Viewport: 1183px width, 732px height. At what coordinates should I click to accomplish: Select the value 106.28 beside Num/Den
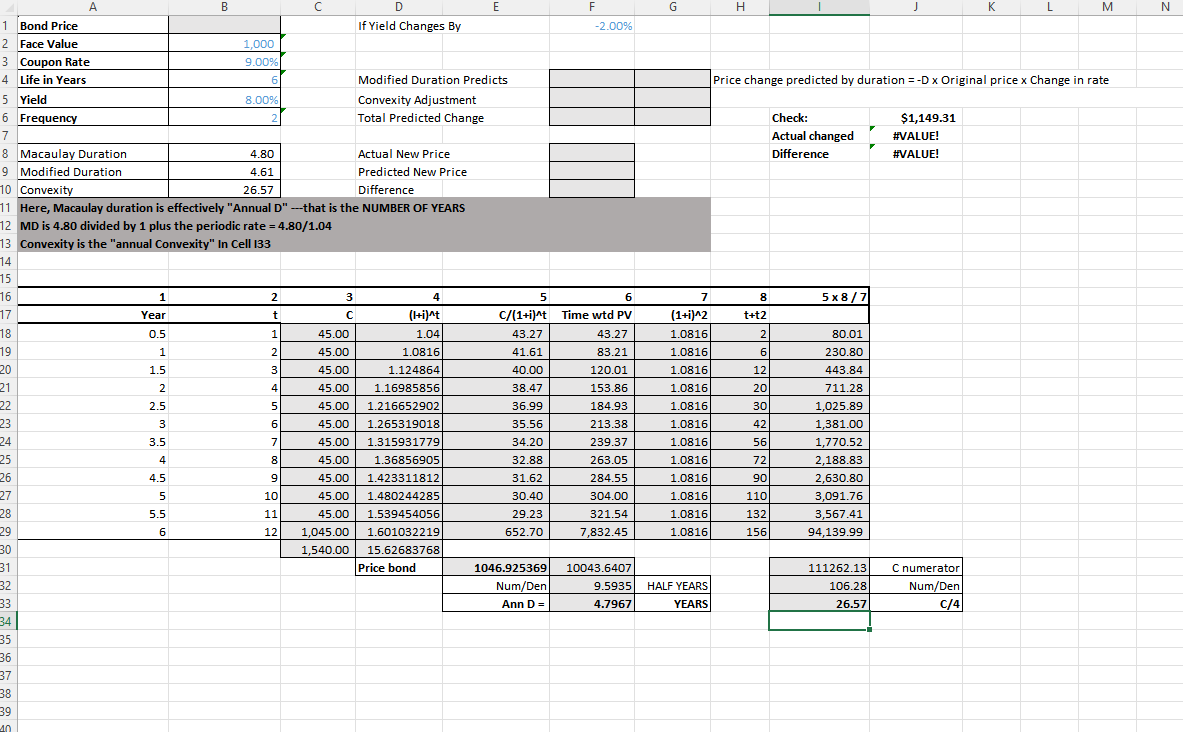pos(819,586)
